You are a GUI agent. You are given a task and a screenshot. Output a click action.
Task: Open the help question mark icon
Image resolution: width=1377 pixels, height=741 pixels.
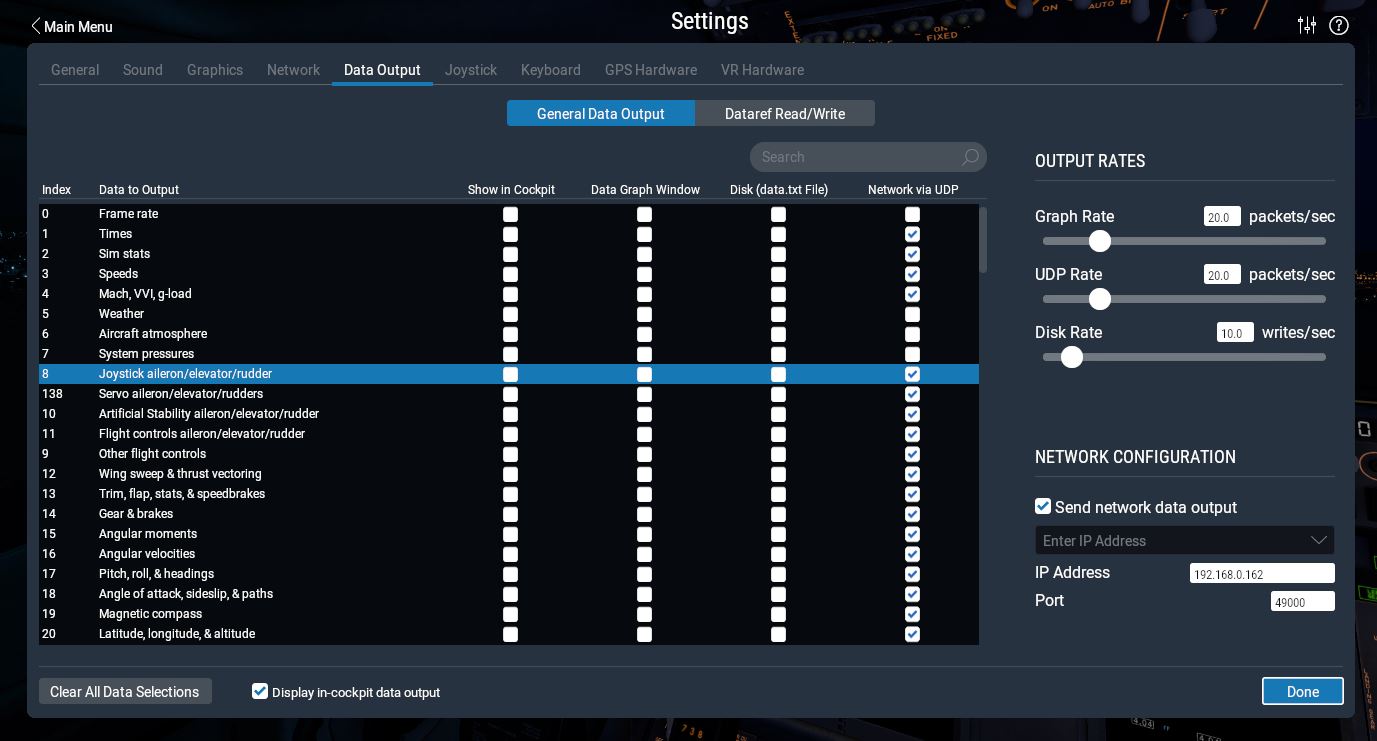pos(1339,25)
